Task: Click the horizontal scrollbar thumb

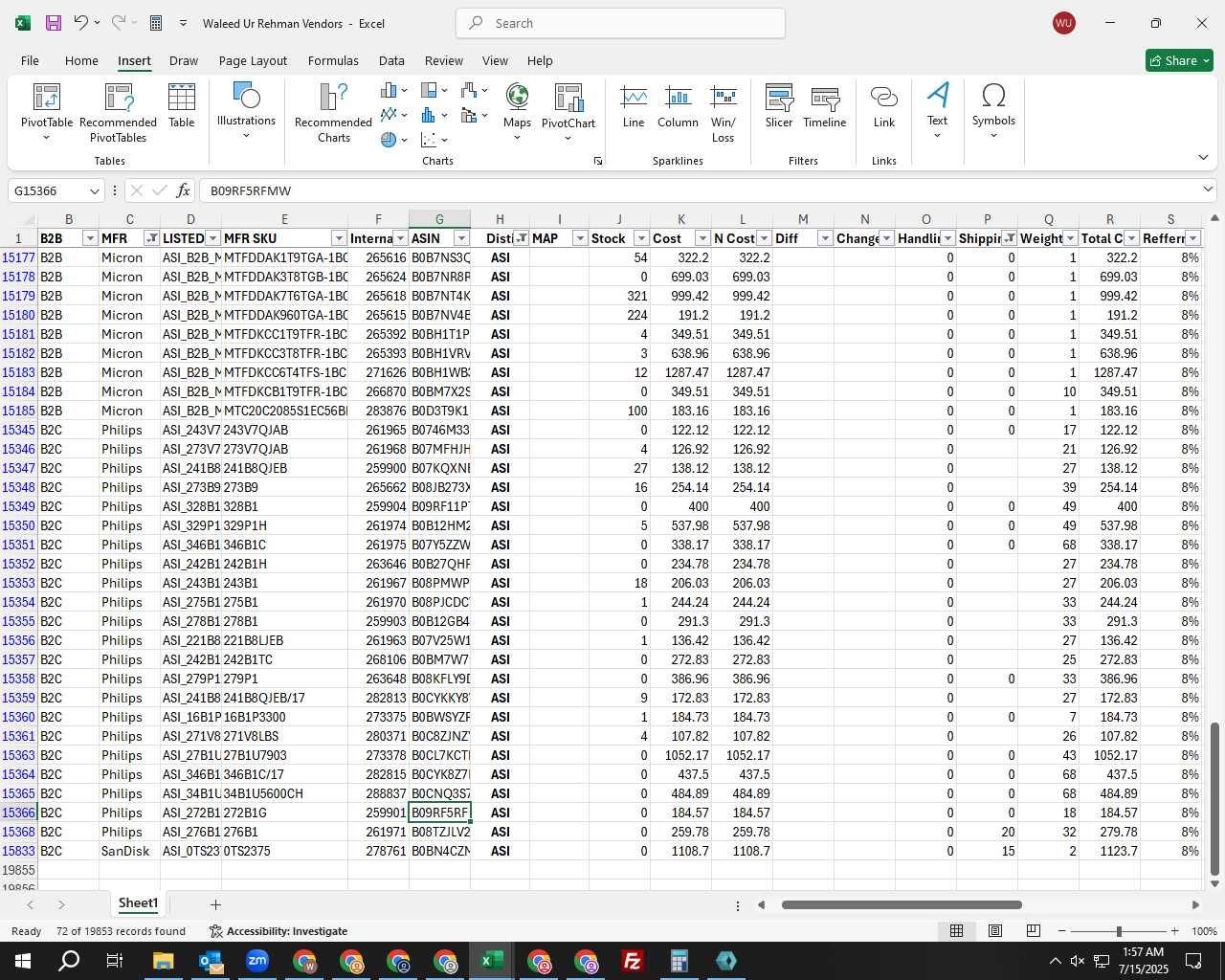Action: 902,904
